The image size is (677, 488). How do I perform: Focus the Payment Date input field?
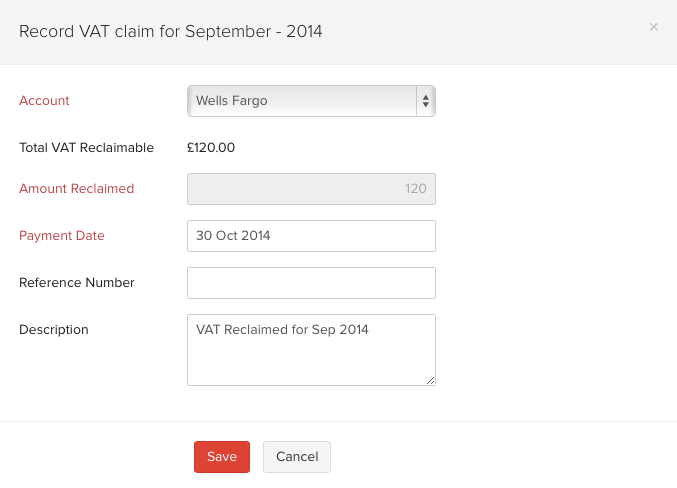pos(311,236)
